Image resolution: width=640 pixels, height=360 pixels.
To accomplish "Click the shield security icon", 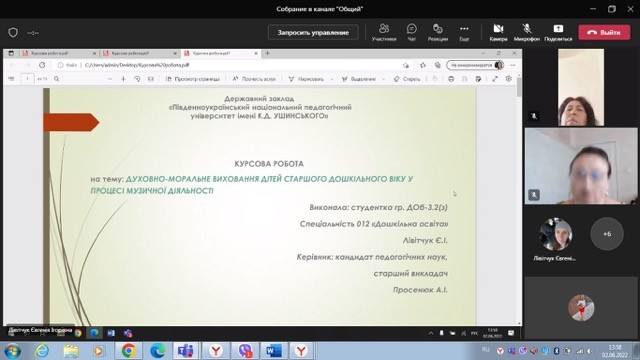I will (x=13, y=32).
